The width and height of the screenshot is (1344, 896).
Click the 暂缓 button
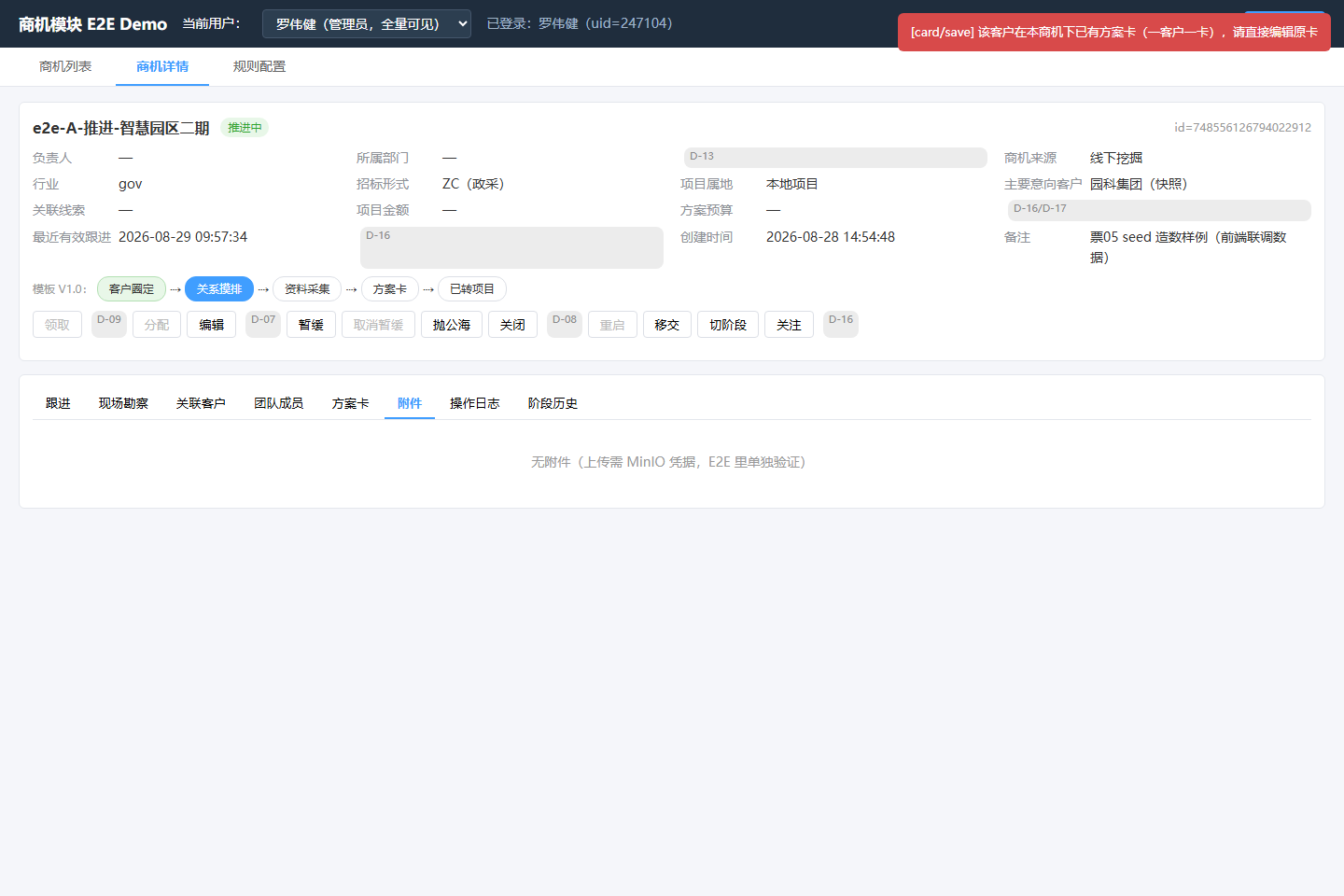pyautogui.click(x=311, y=325)
